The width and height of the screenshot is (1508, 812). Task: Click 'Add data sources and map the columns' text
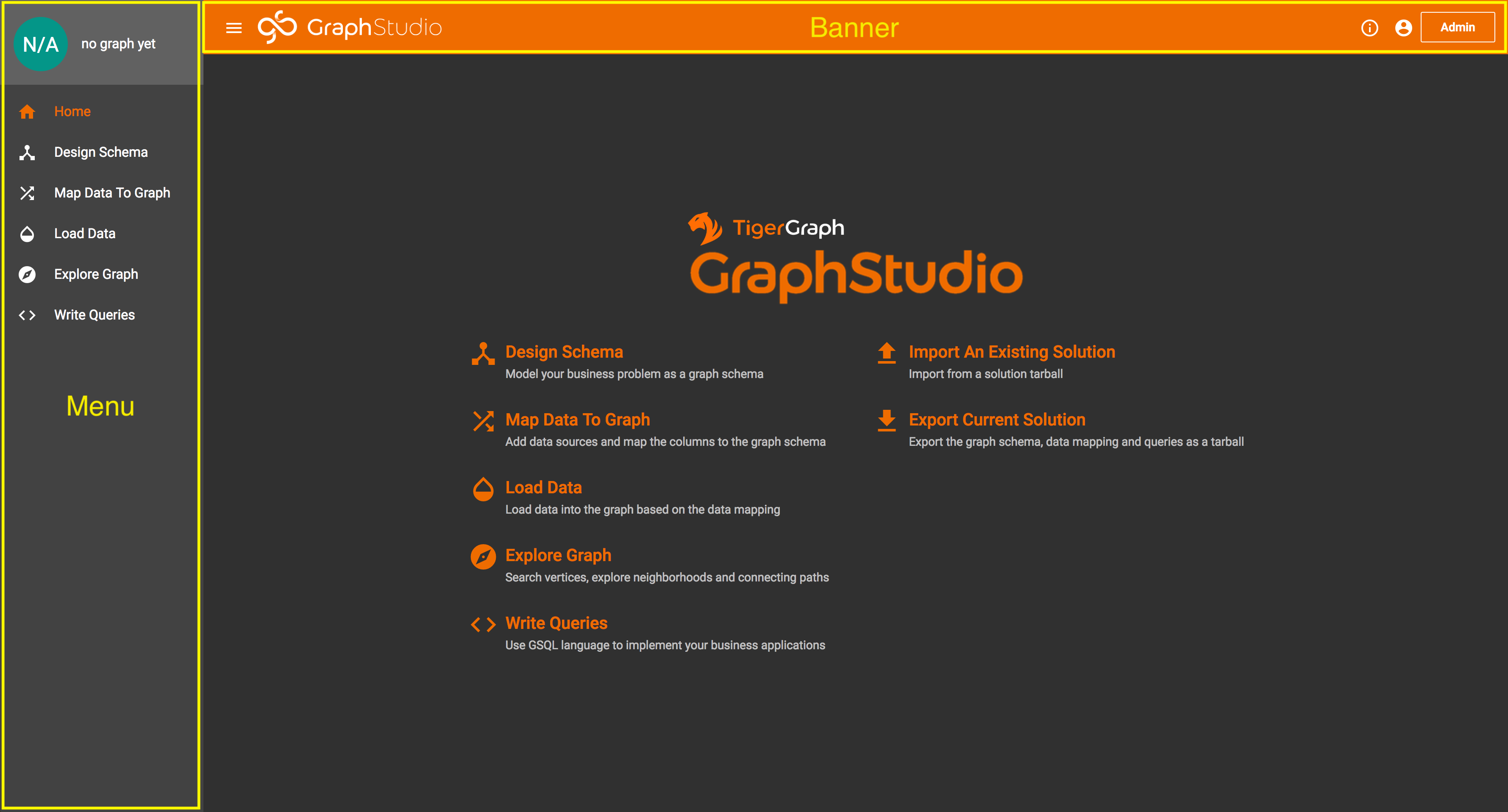coord(665,442)
